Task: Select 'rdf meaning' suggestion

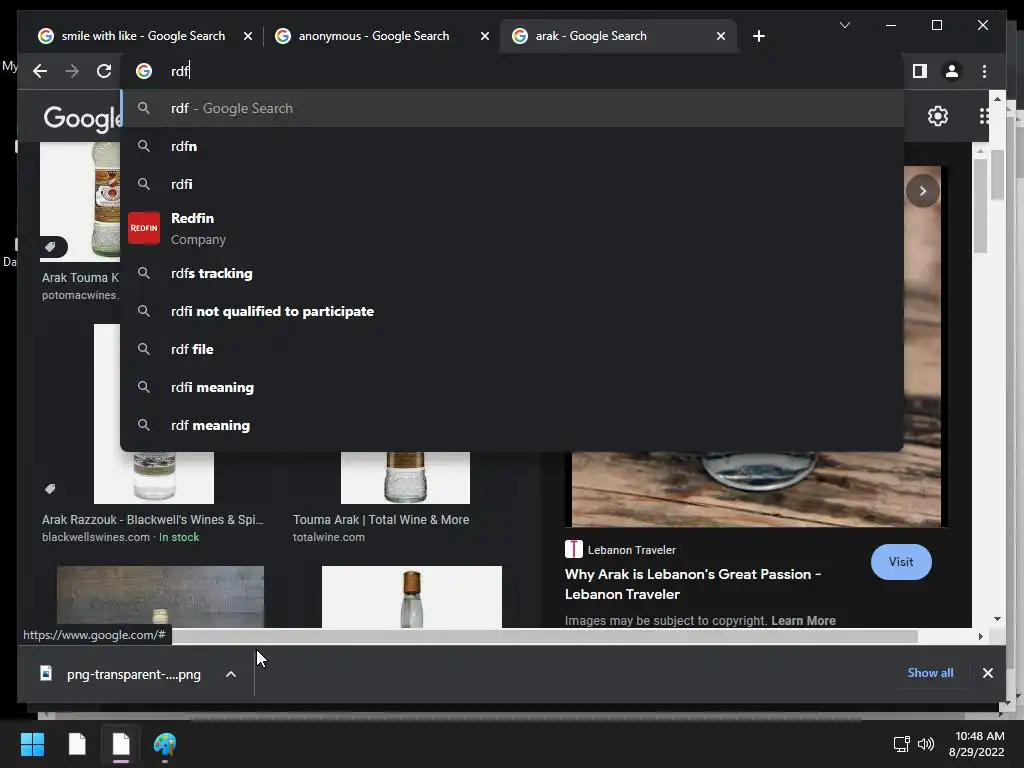Action: point(512,425)
